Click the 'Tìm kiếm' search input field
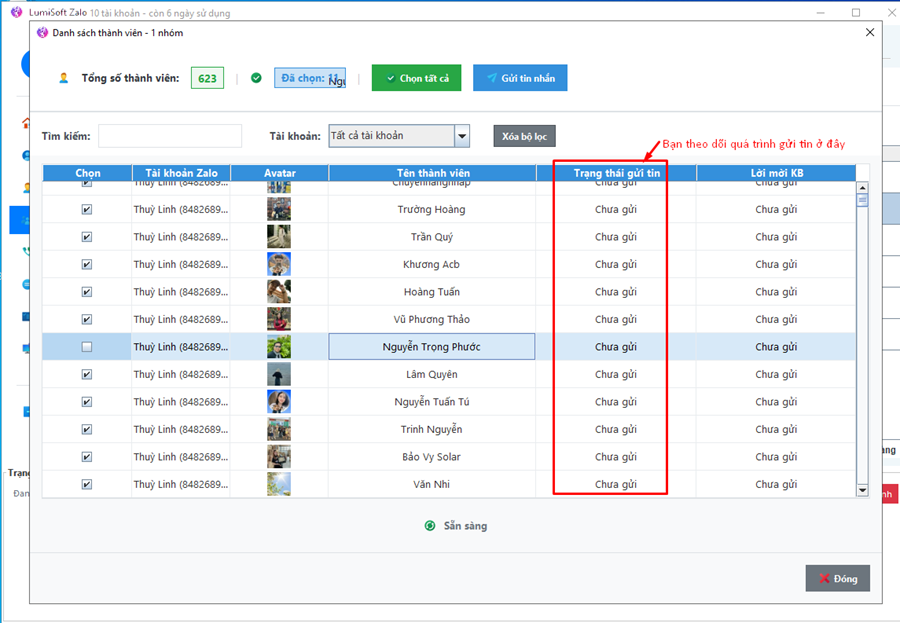The width and height of the screenshot is (900, 623). [170, 136]
